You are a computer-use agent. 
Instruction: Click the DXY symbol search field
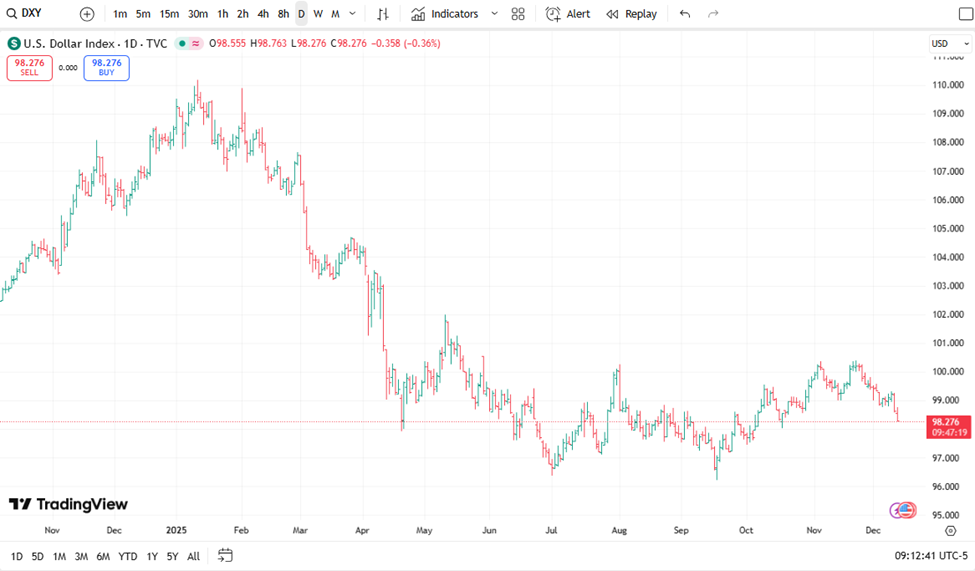point(32,14)
